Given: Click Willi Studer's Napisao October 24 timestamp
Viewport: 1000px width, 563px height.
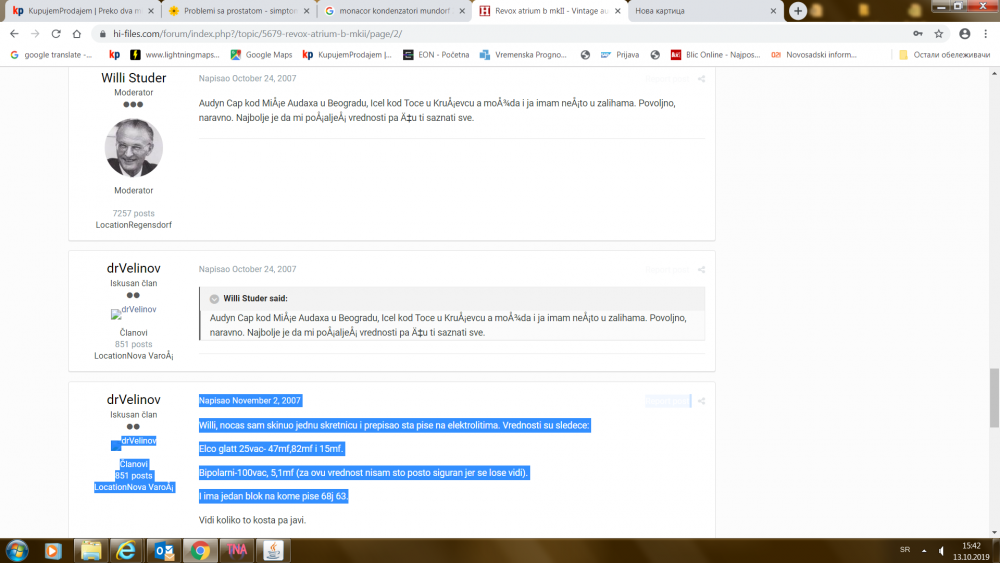Looking at the screenshot, I should 247,78.
